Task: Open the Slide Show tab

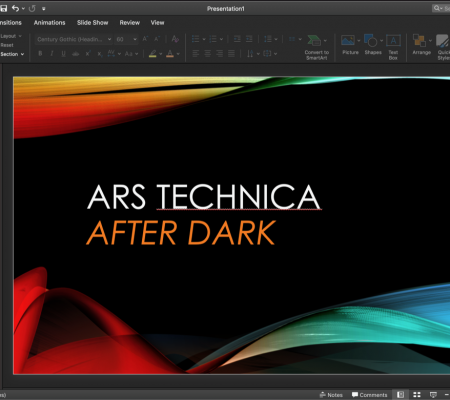Action: pos(92,23)
